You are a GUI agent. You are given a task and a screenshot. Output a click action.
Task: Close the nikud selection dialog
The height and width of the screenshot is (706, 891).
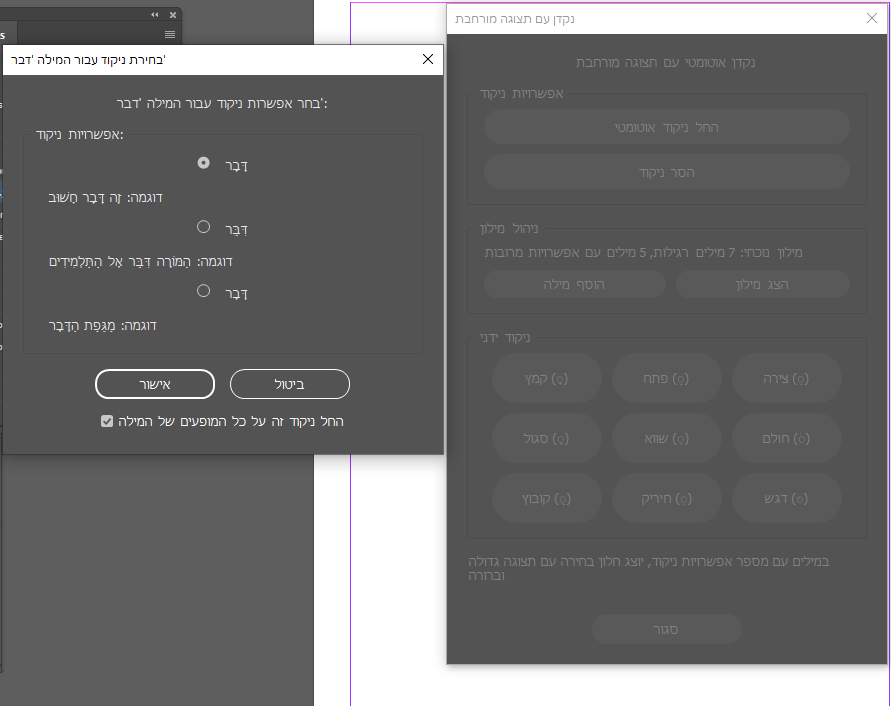coord(428,59)
